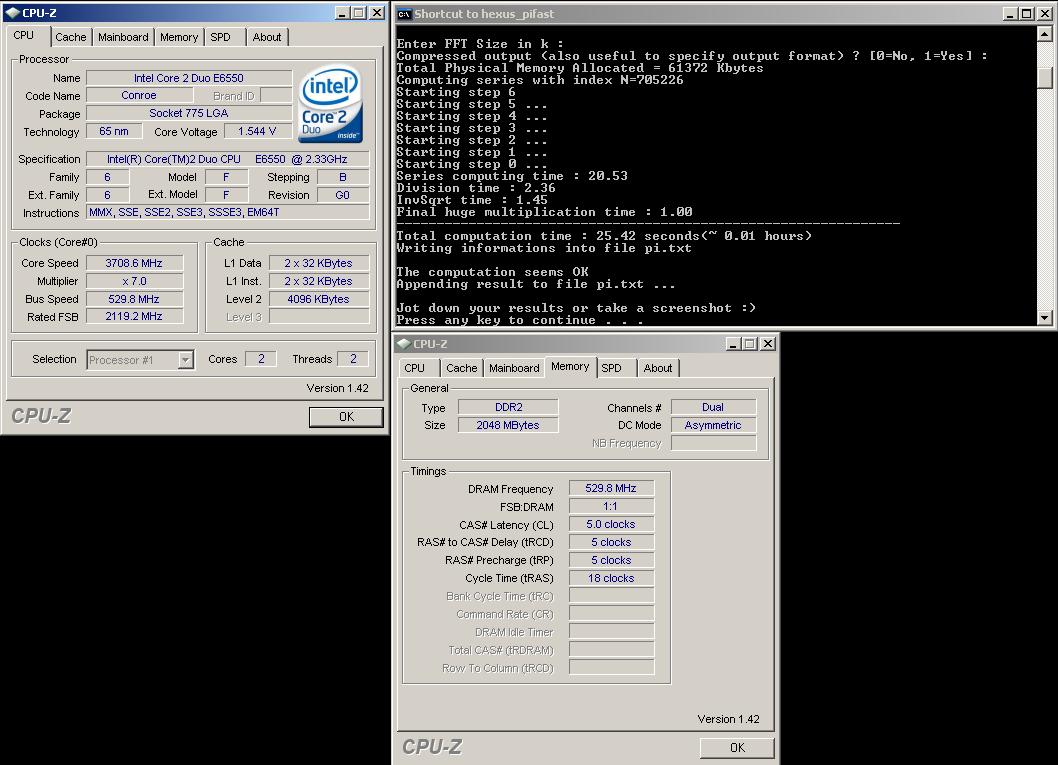This screenshot has width=1058, height=765.
Task: Click the DRAM Frequency value in the Memory window
Action: [611, 488]
